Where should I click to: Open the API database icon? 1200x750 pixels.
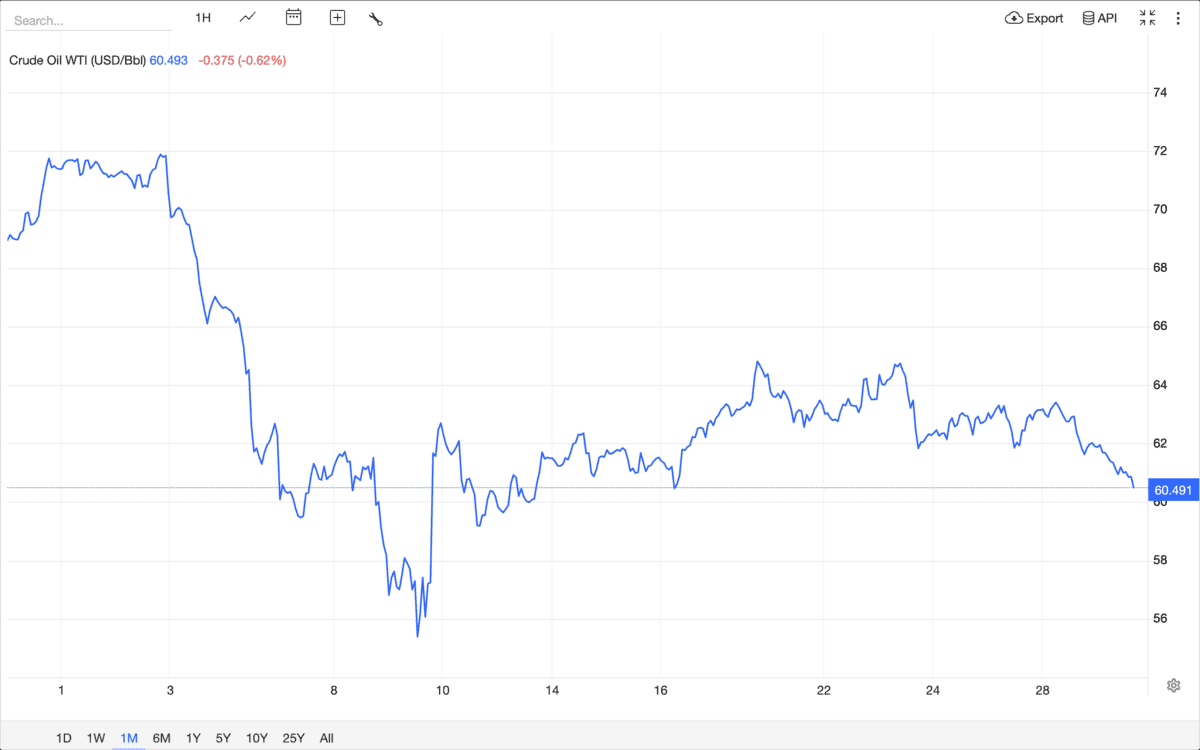(x=1088, y=18)
